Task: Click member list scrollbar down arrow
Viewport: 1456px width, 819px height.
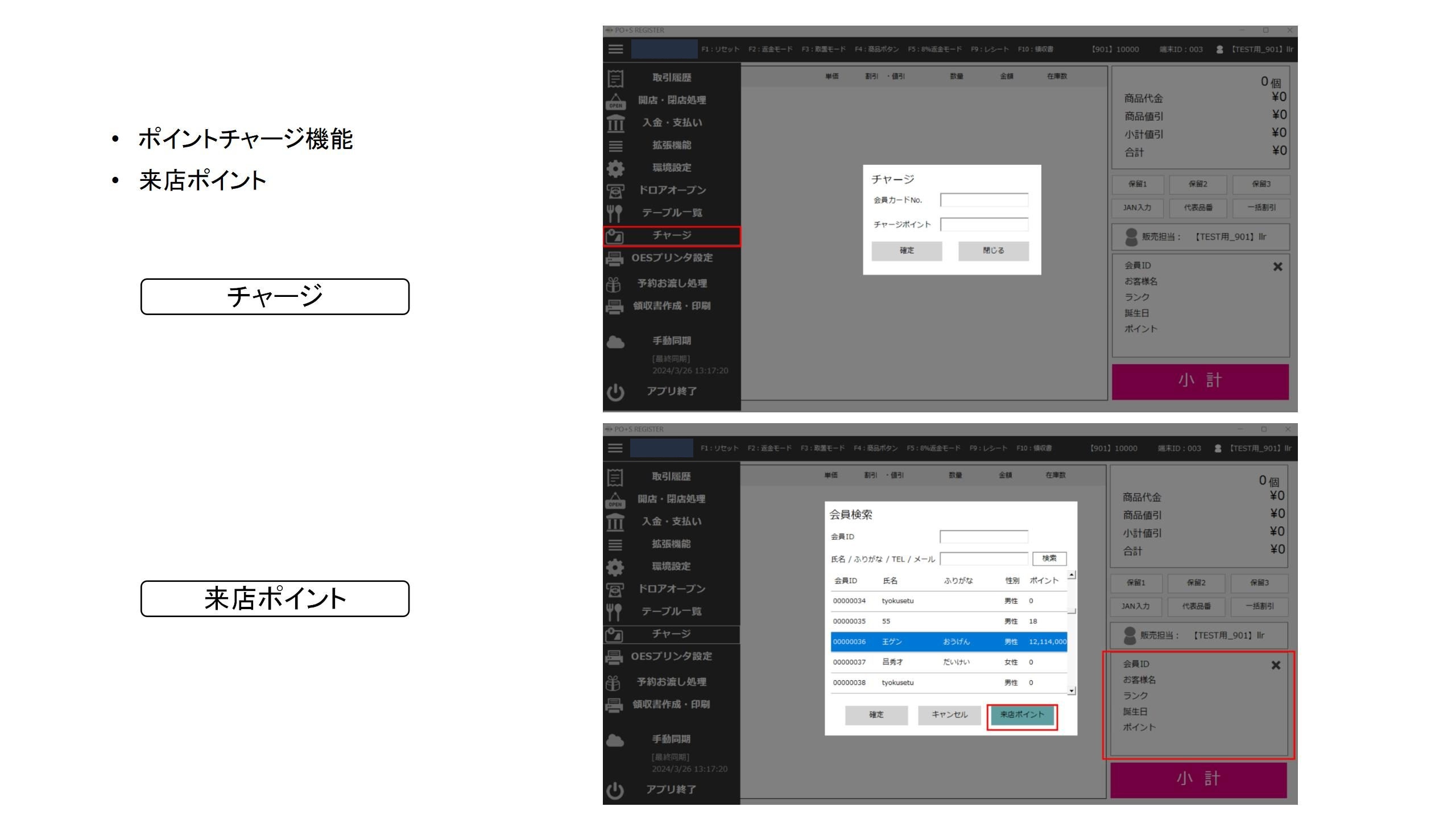Action: tap(1072, 691)
